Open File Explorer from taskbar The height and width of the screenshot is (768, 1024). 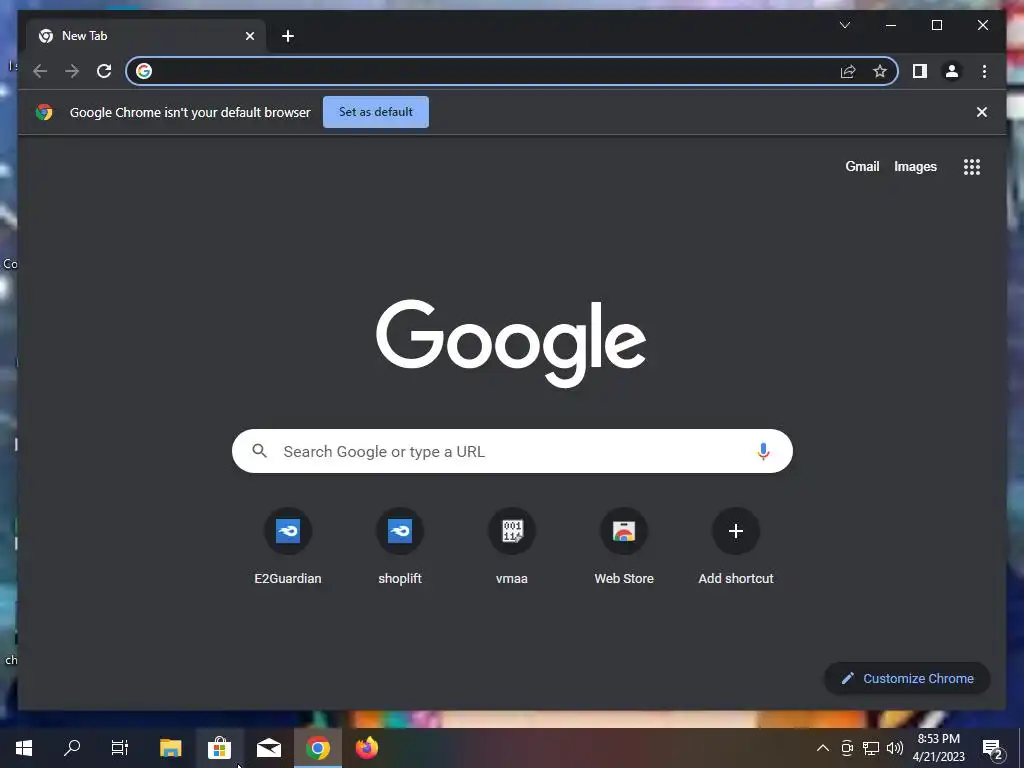tap(170, 748)
